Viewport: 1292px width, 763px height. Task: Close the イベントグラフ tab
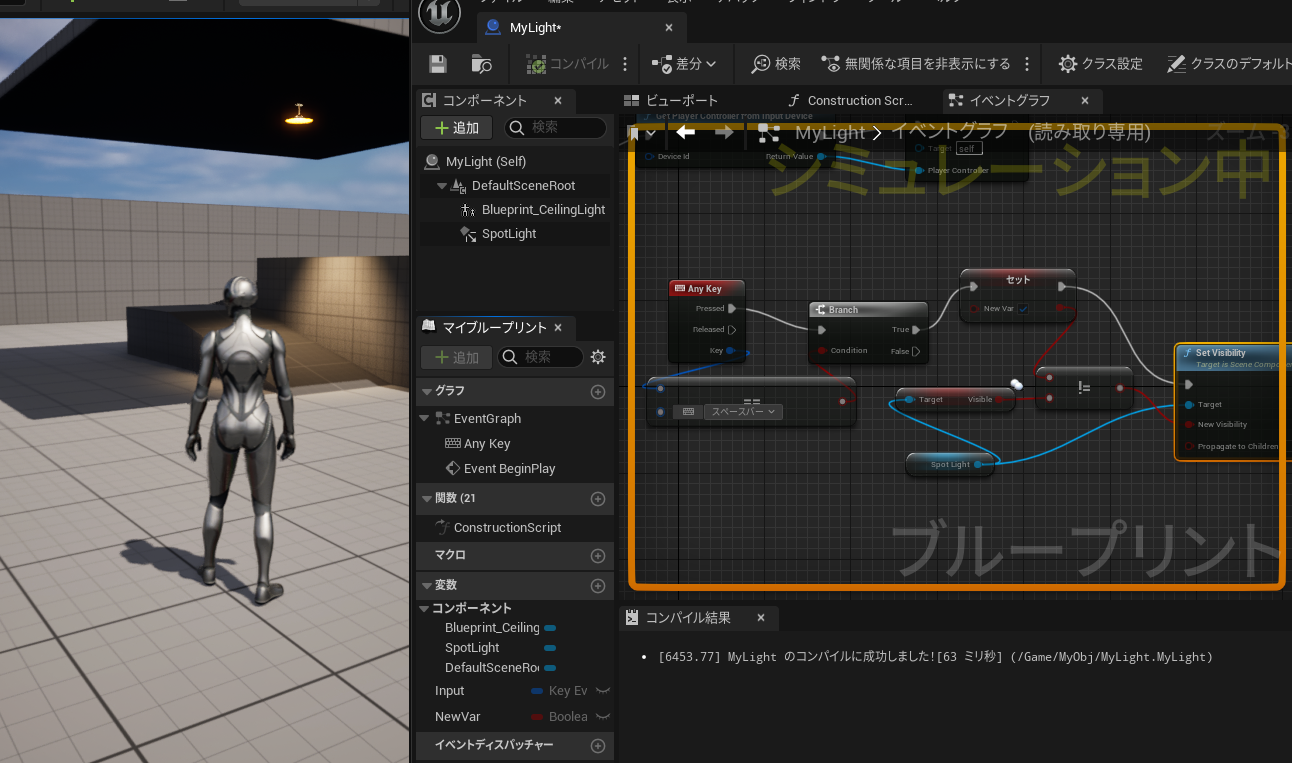click(1085, 100)
